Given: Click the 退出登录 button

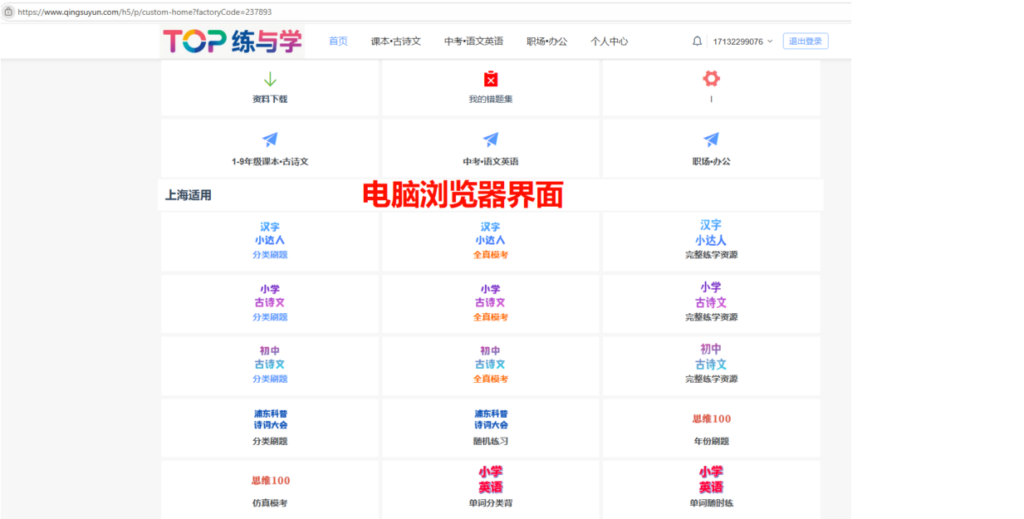Looking at the screenshot, I should [x=805, y=41].
